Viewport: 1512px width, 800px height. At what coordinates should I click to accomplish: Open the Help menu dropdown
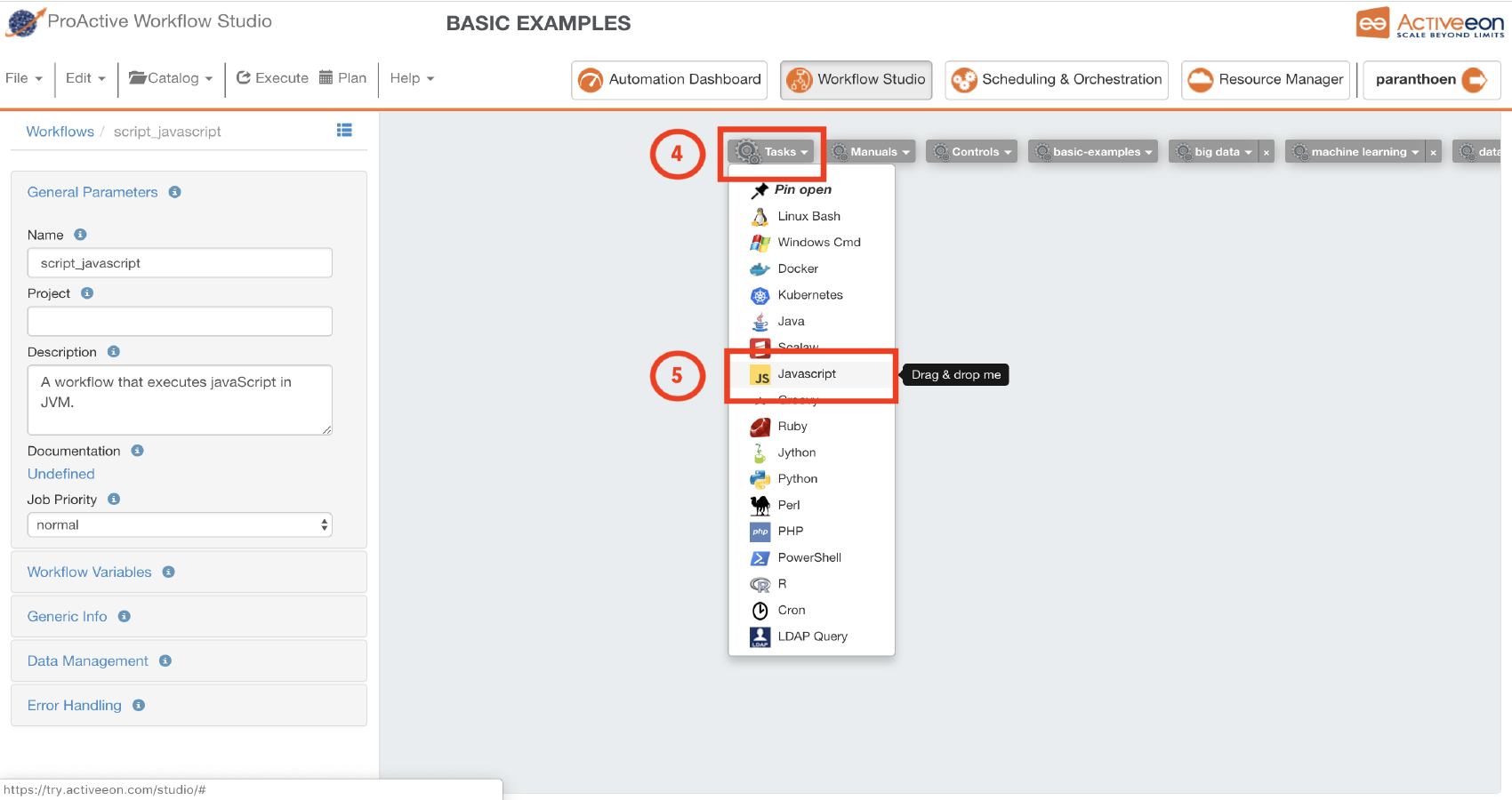pos(412,78)
